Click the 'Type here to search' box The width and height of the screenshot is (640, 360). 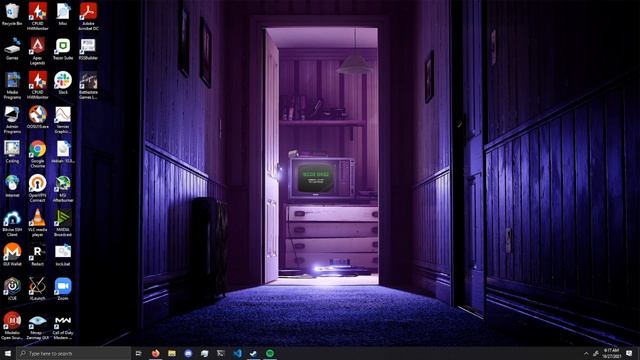pos(73,353)
